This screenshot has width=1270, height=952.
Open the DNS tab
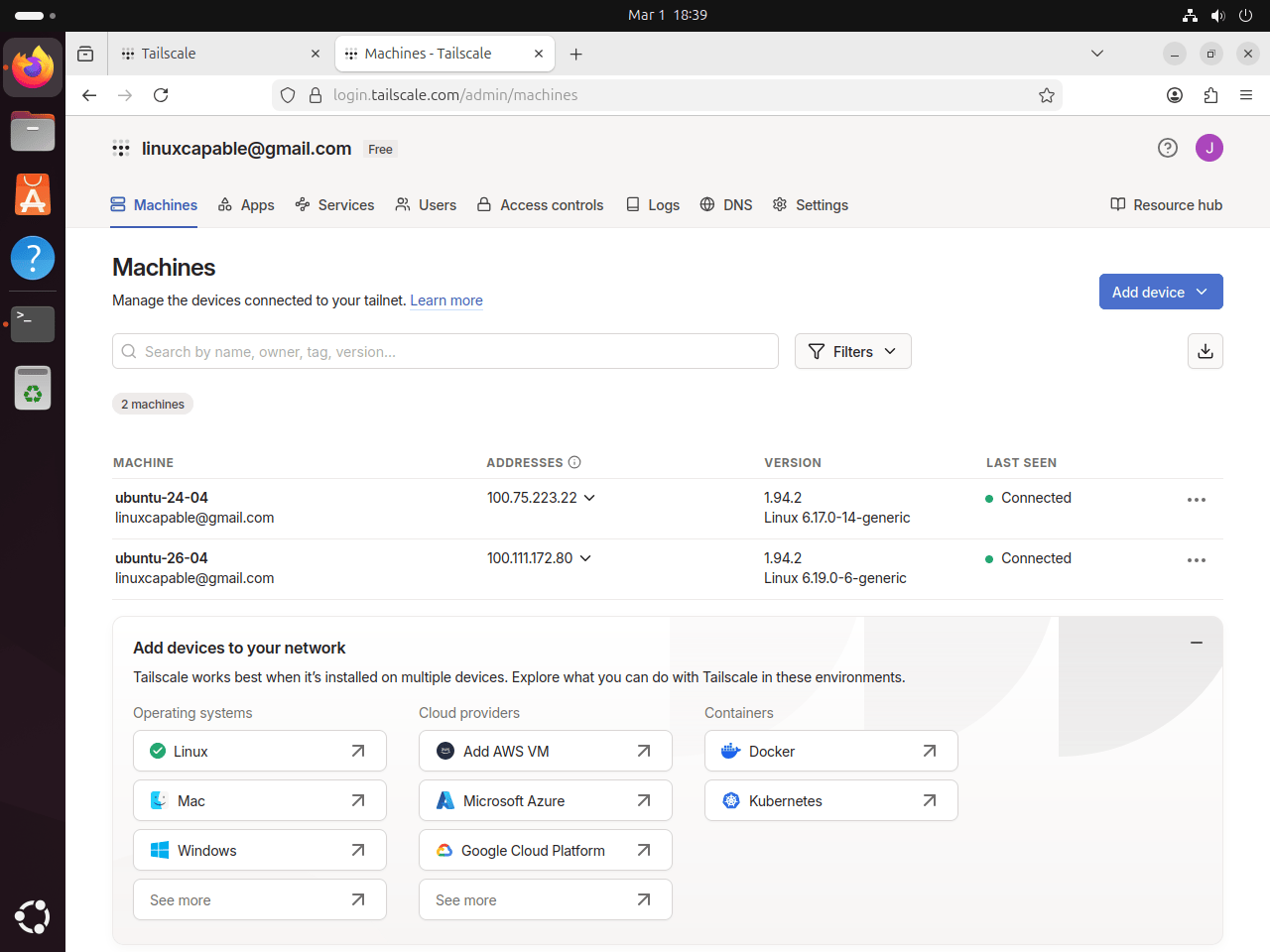[726, 205]
